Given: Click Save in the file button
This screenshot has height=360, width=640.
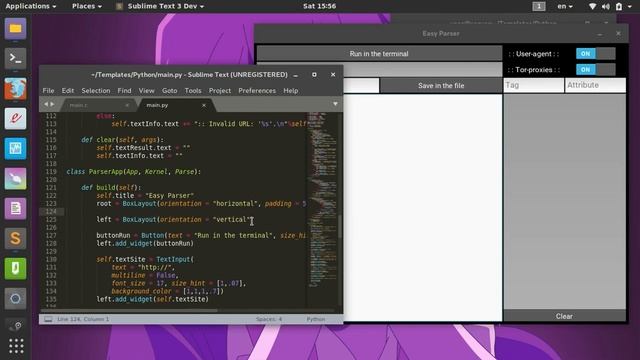Looking at the screenshot, I should 441,86.
